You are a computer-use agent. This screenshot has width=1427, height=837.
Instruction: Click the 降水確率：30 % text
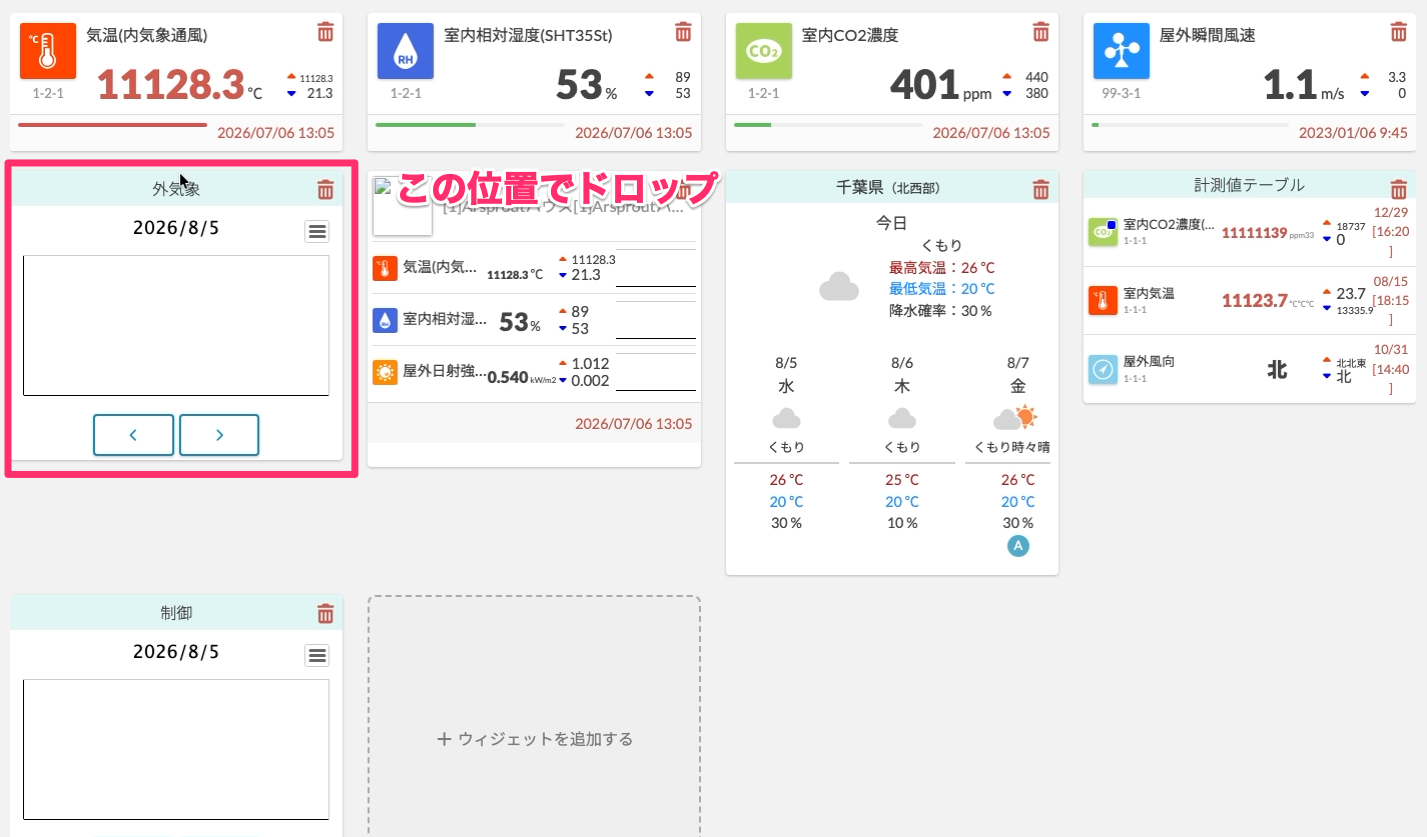(x=940, y=311)
